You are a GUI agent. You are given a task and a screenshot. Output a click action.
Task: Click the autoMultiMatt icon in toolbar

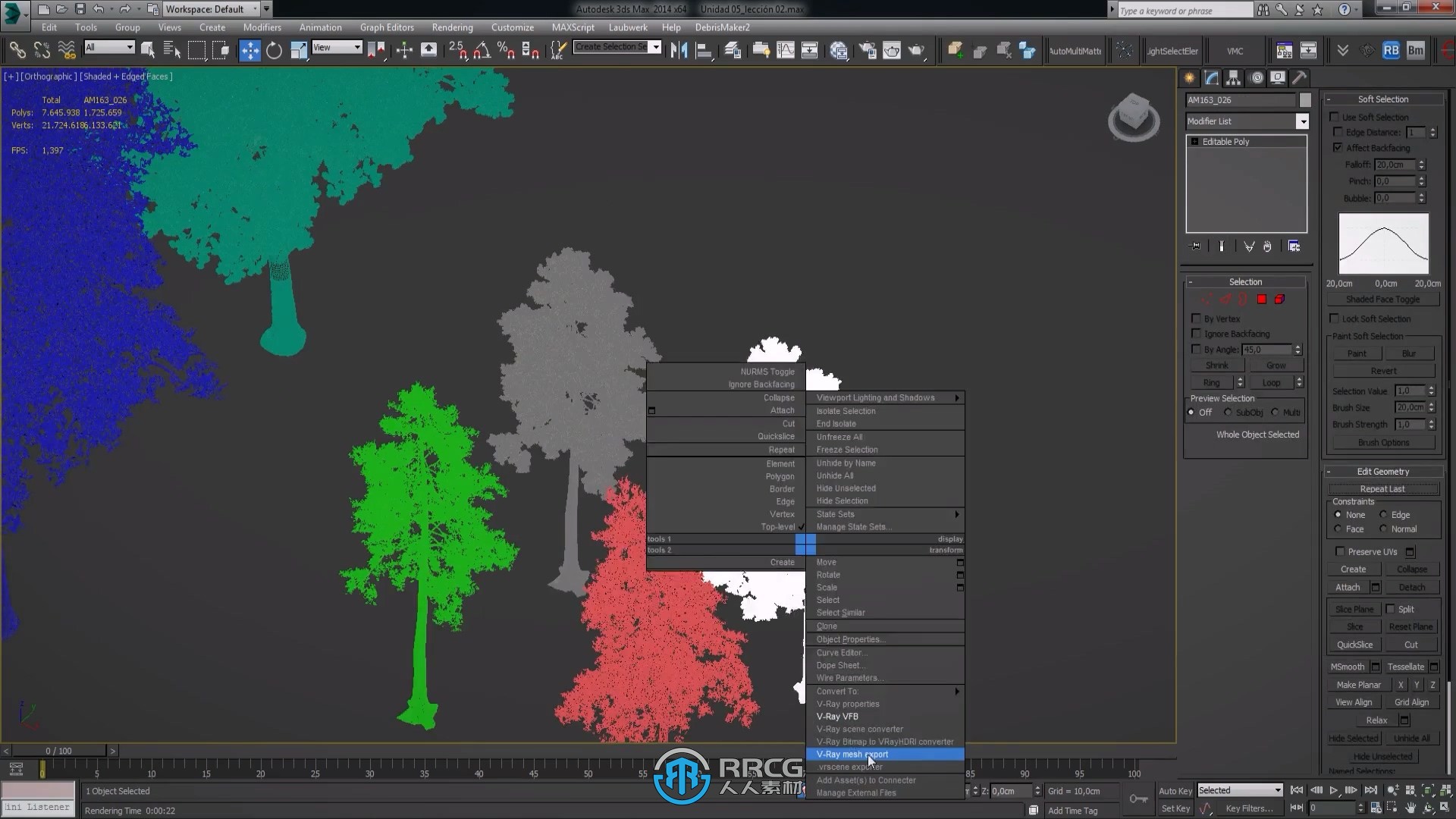[x=1076, y=51]
